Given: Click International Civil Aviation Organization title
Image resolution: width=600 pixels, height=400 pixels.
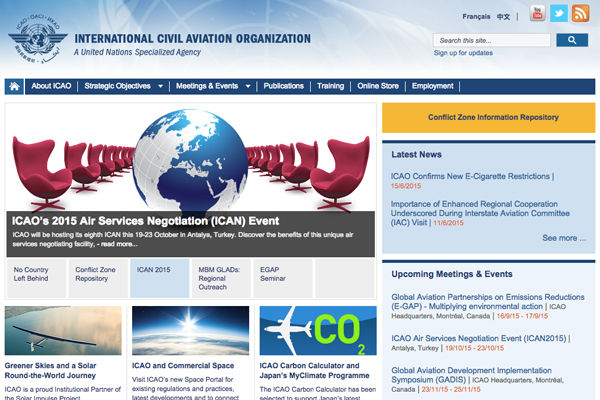Looking at the screenshot, I should [x=192, y=39].
